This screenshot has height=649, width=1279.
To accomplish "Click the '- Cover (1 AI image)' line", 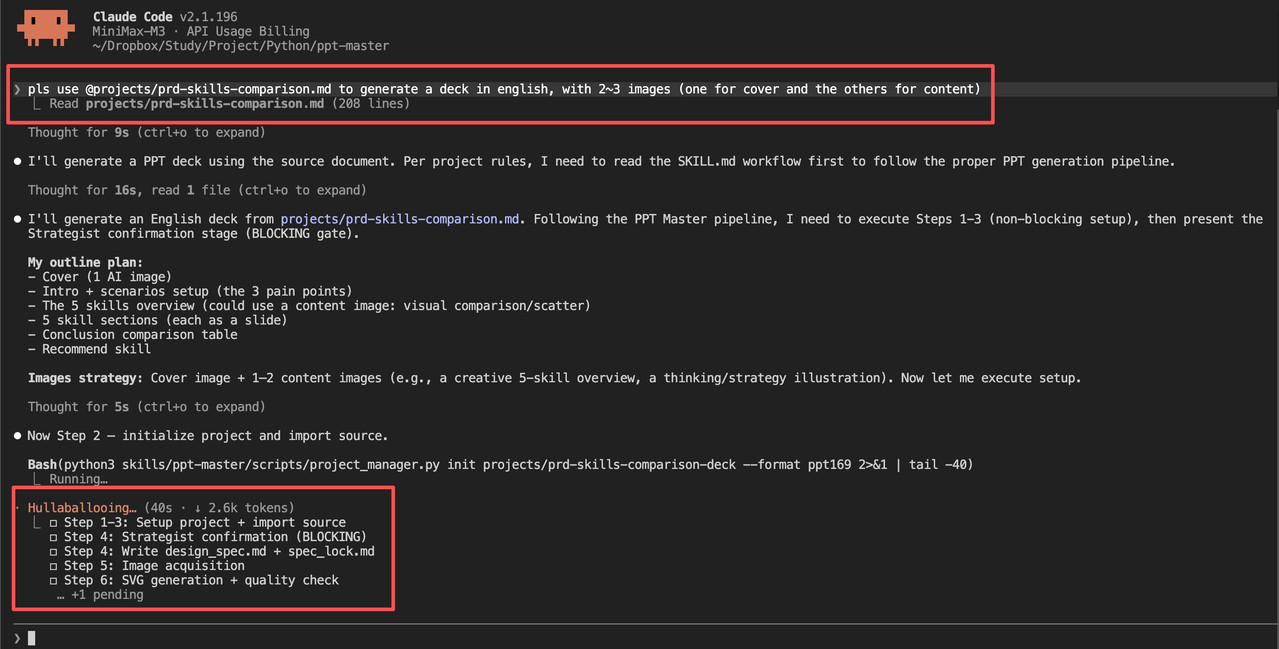I will [100, 277].
